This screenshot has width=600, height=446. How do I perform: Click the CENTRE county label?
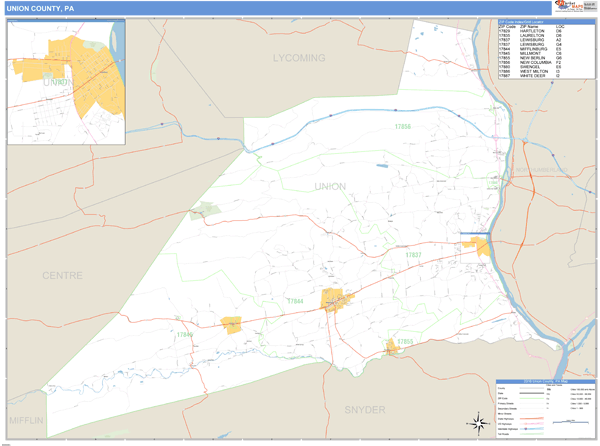(x=62, y=275)
